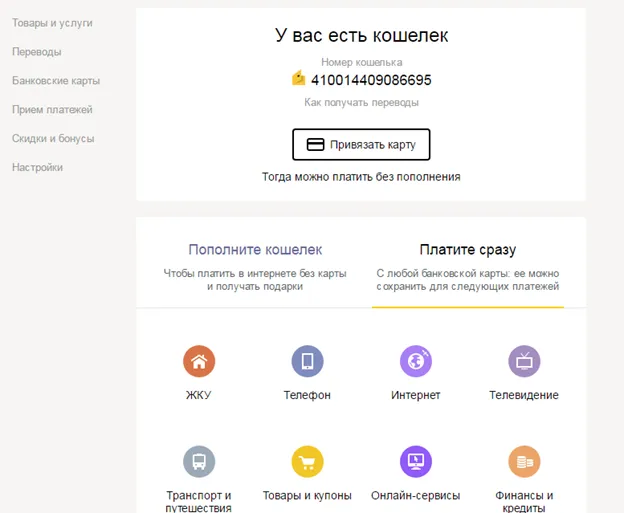Open Банковские карты sidebar item
The image size is (624, 513).
[x=56, y=80]
